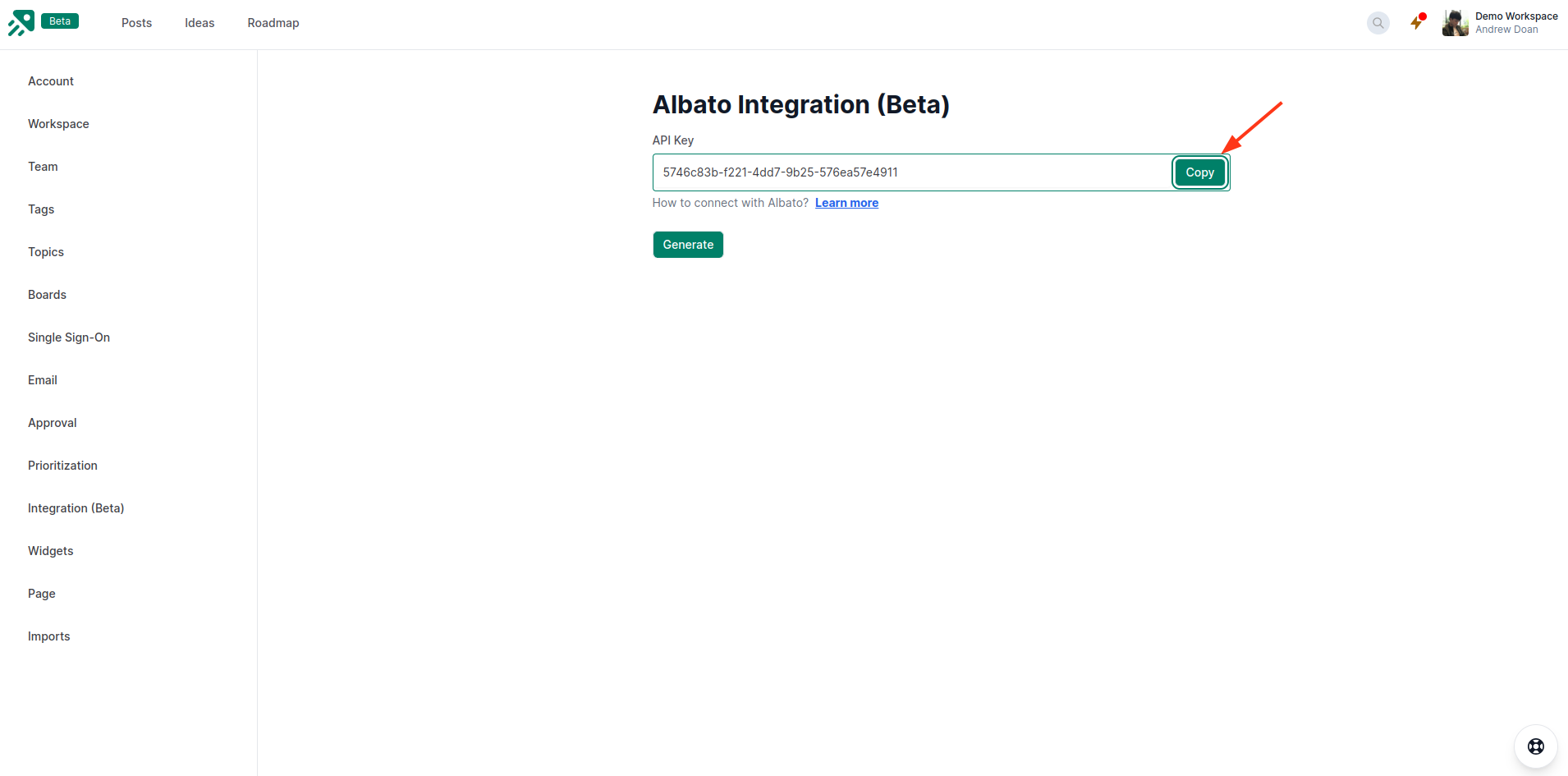Go to the Posts tab
Screen dimensions: 1568x776
click(136, 23)
